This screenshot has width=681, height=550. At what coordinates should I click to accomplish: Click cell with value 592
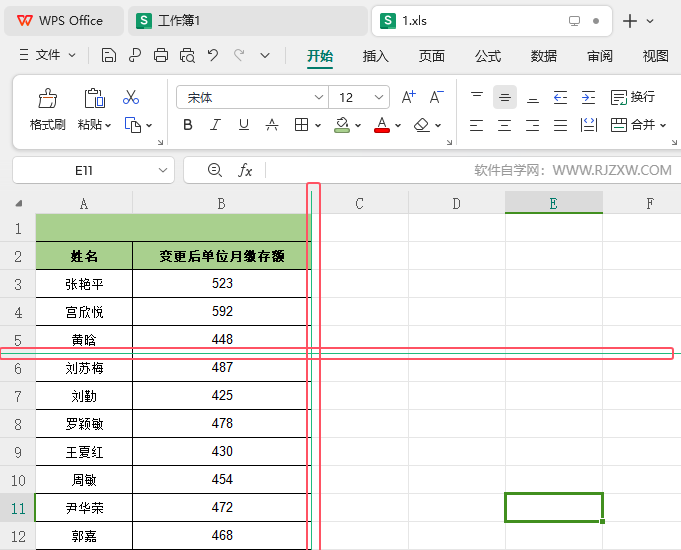point(222,311)
